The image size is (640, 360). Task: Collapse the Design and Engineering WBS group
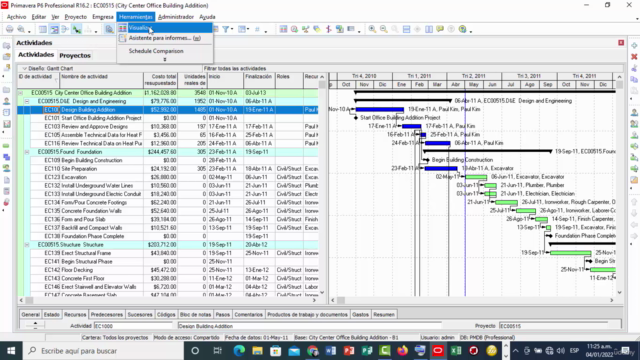tap(27, 101)
